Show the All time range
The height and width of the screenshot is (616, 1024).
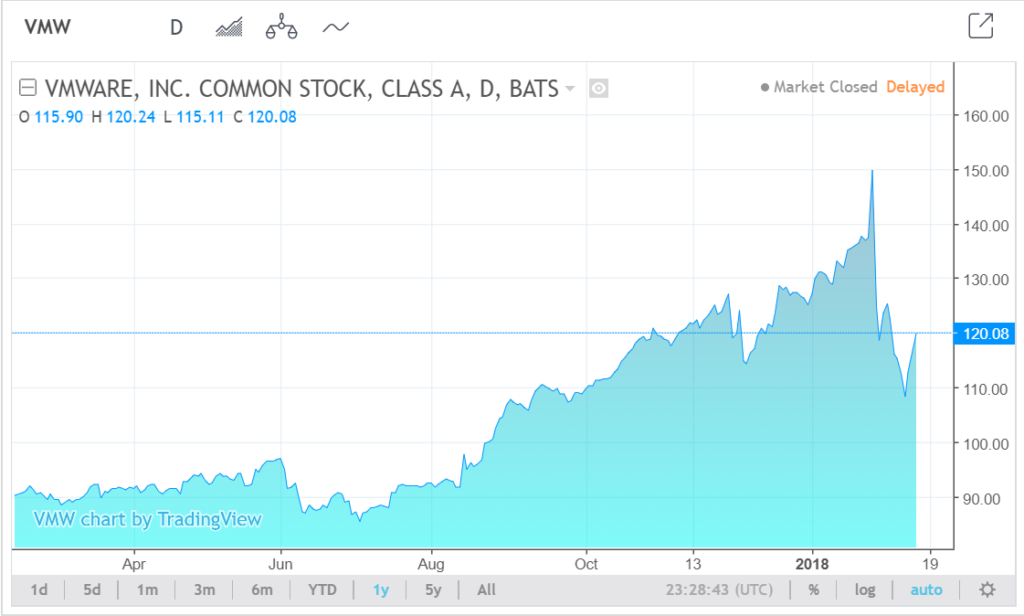pos(486,590)
